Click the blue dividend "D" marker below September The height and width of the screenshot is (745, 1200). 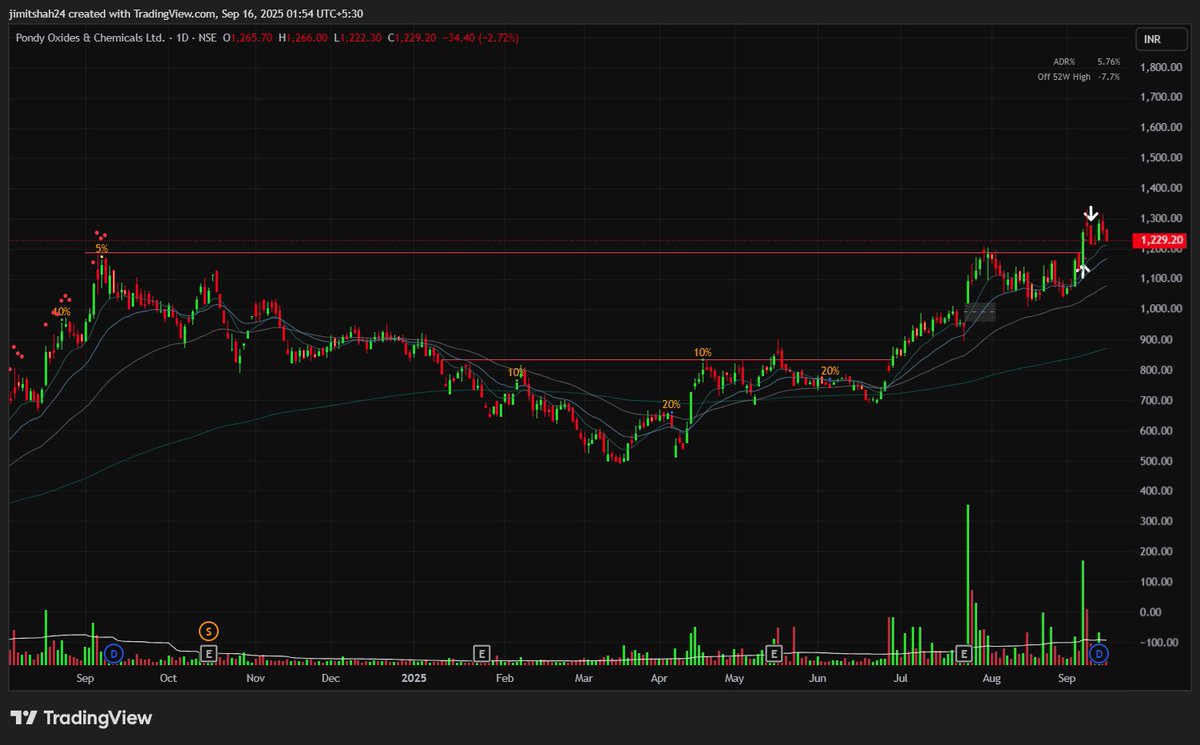[x=113, y=653]
